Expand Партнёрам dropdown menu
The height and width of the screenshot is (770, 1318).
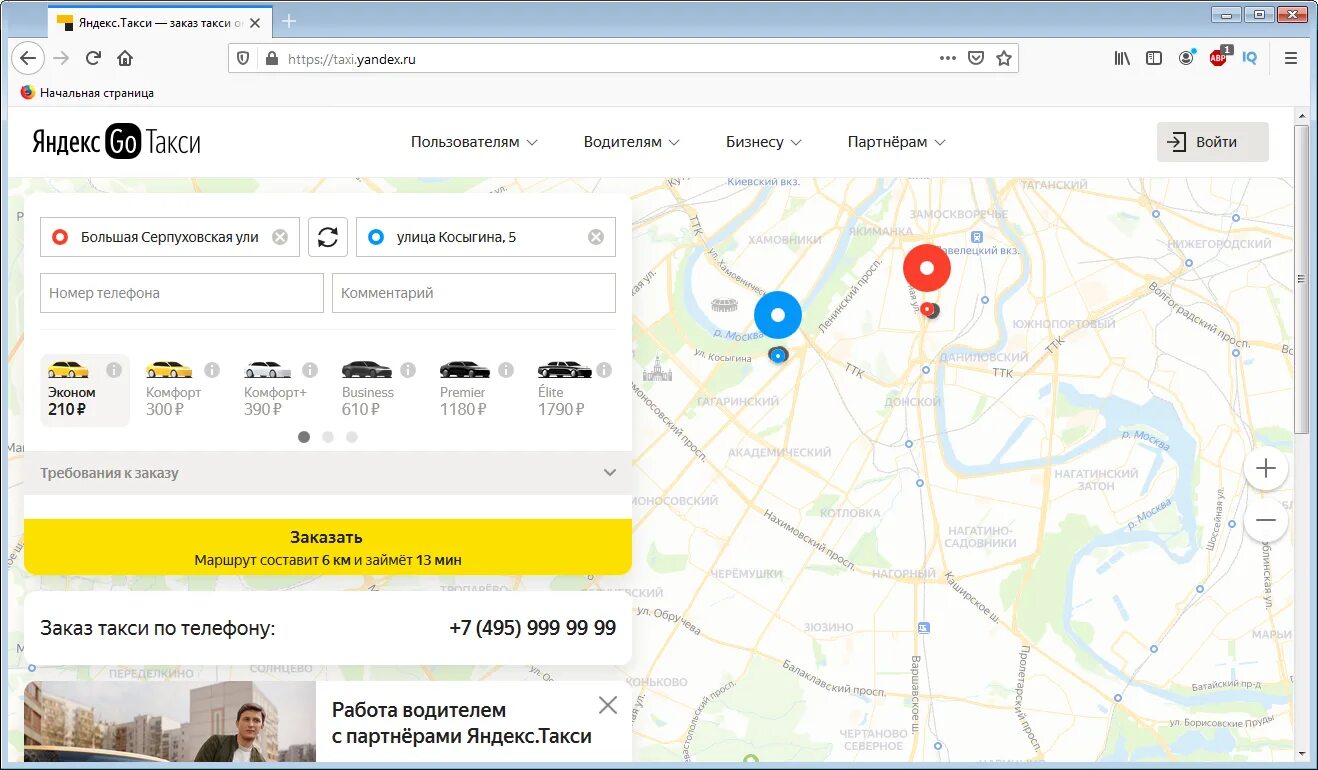[896, 142]
